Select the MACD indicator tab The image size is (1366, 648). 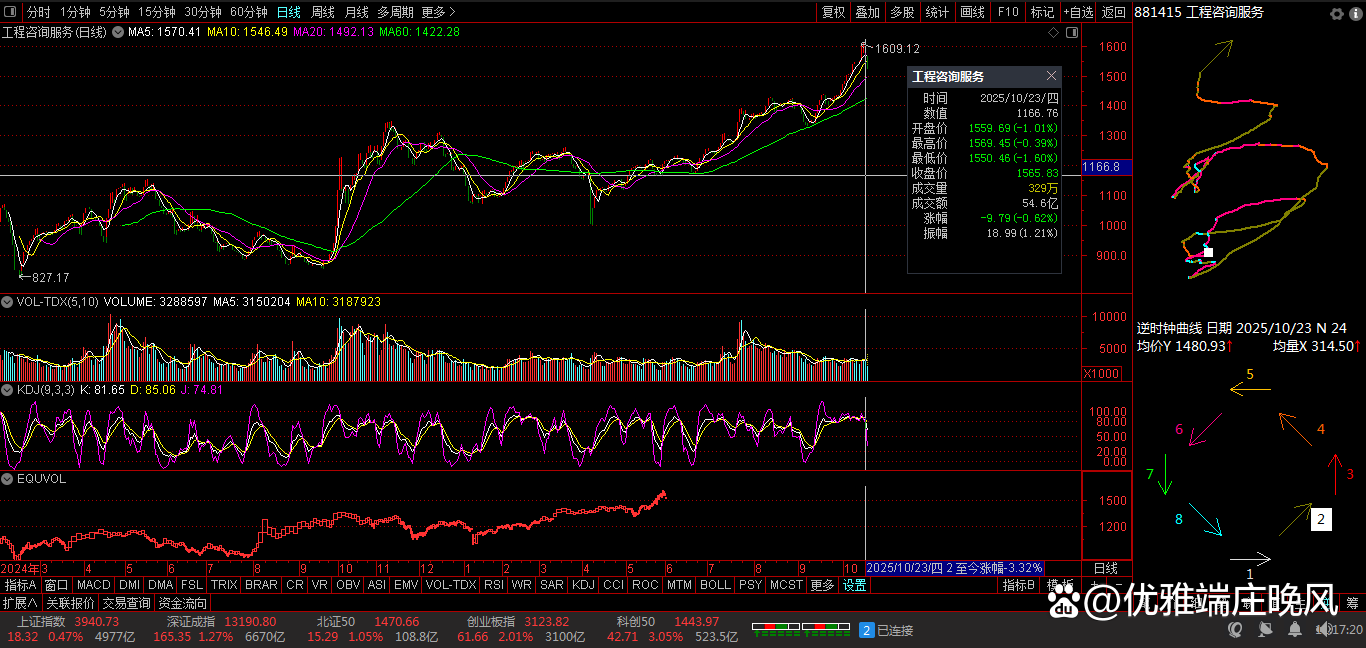coord(93,585)
